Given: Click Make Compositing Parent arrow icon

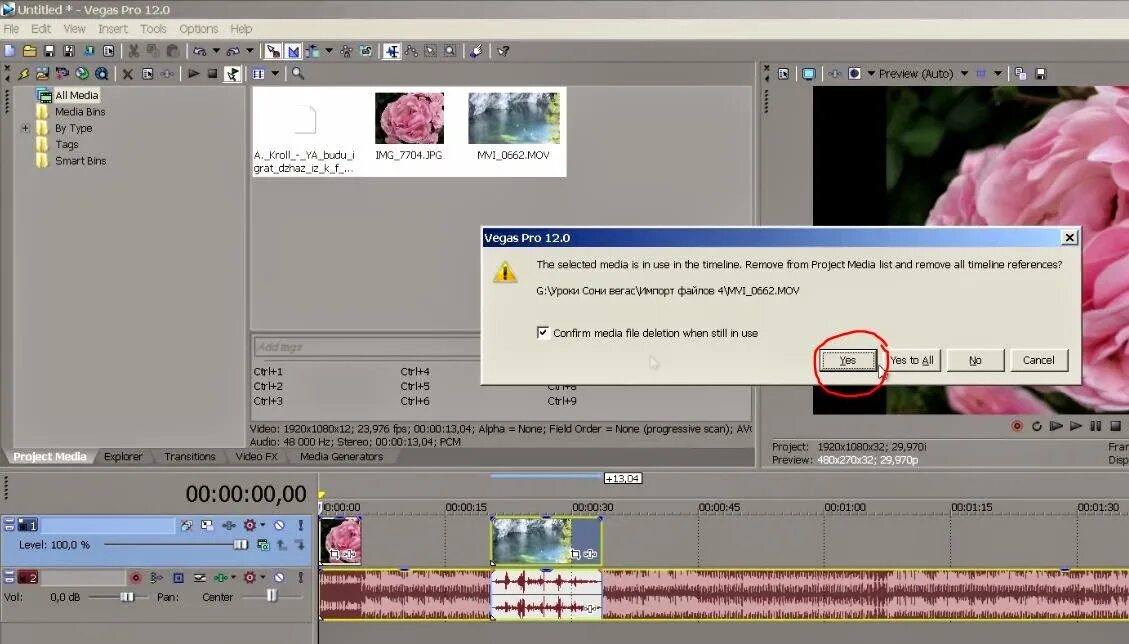Looking at the screenshot, I should click(x=282, y=545).
